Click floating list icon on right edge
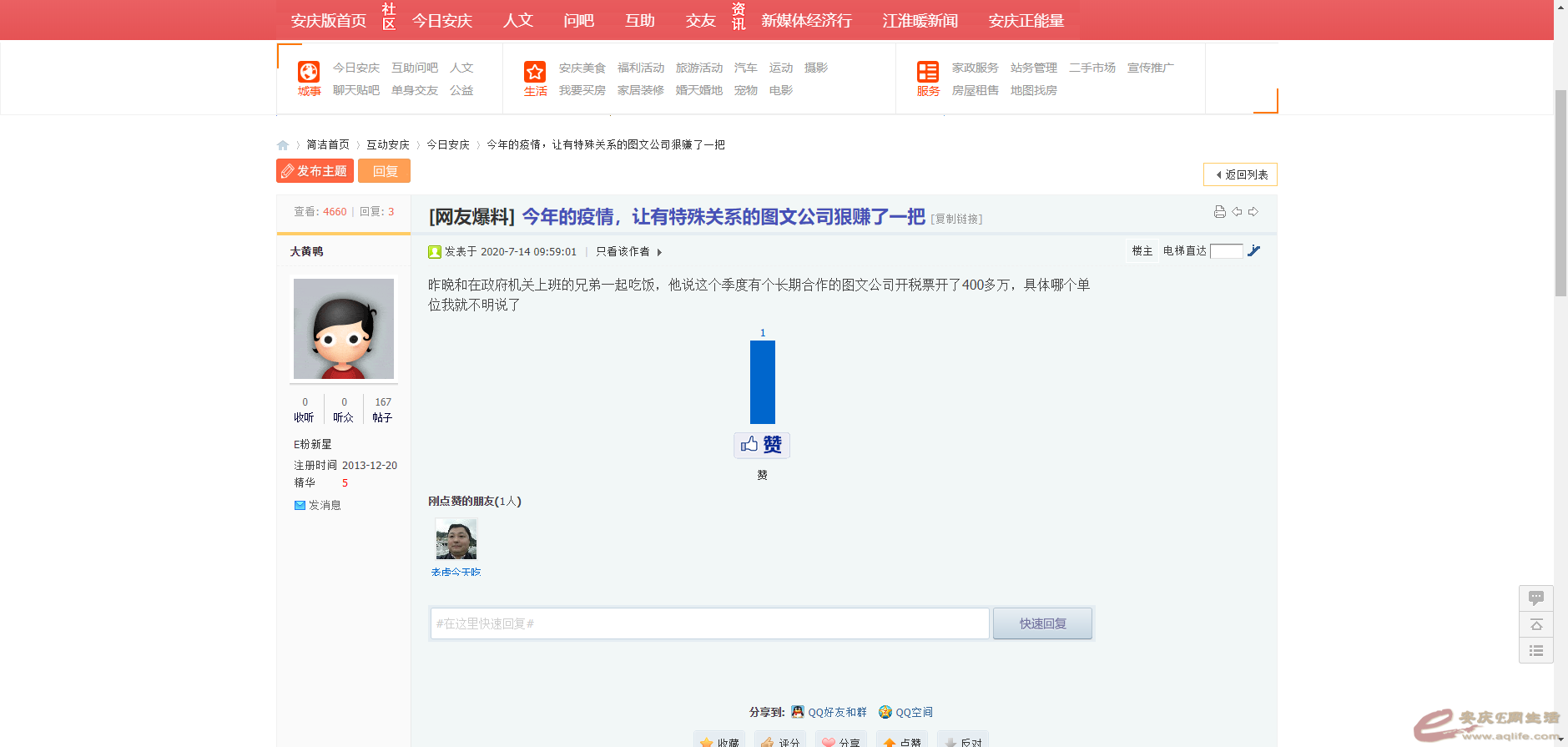This screenshot has width=1568, height=747. click(1535, 651)
